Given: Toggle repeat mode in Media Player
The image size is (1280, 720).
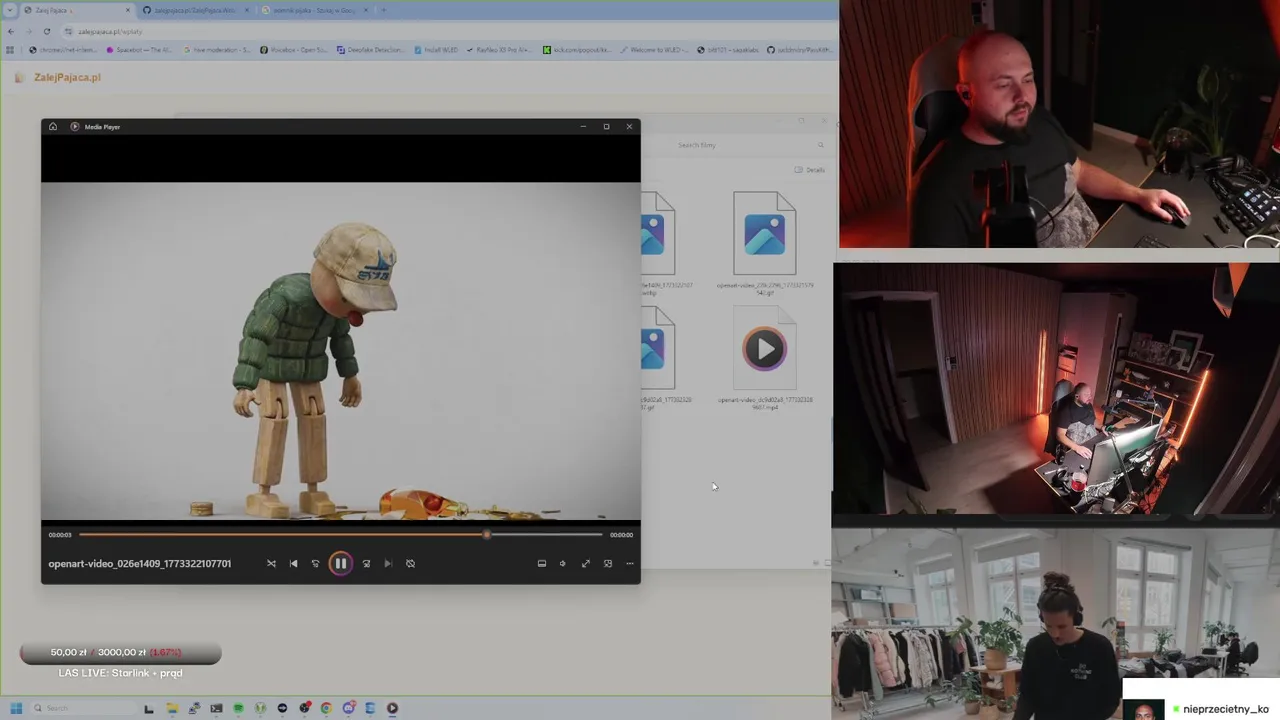Looking at the screenshot, I should pyautogui.click(x=410, y=564).
